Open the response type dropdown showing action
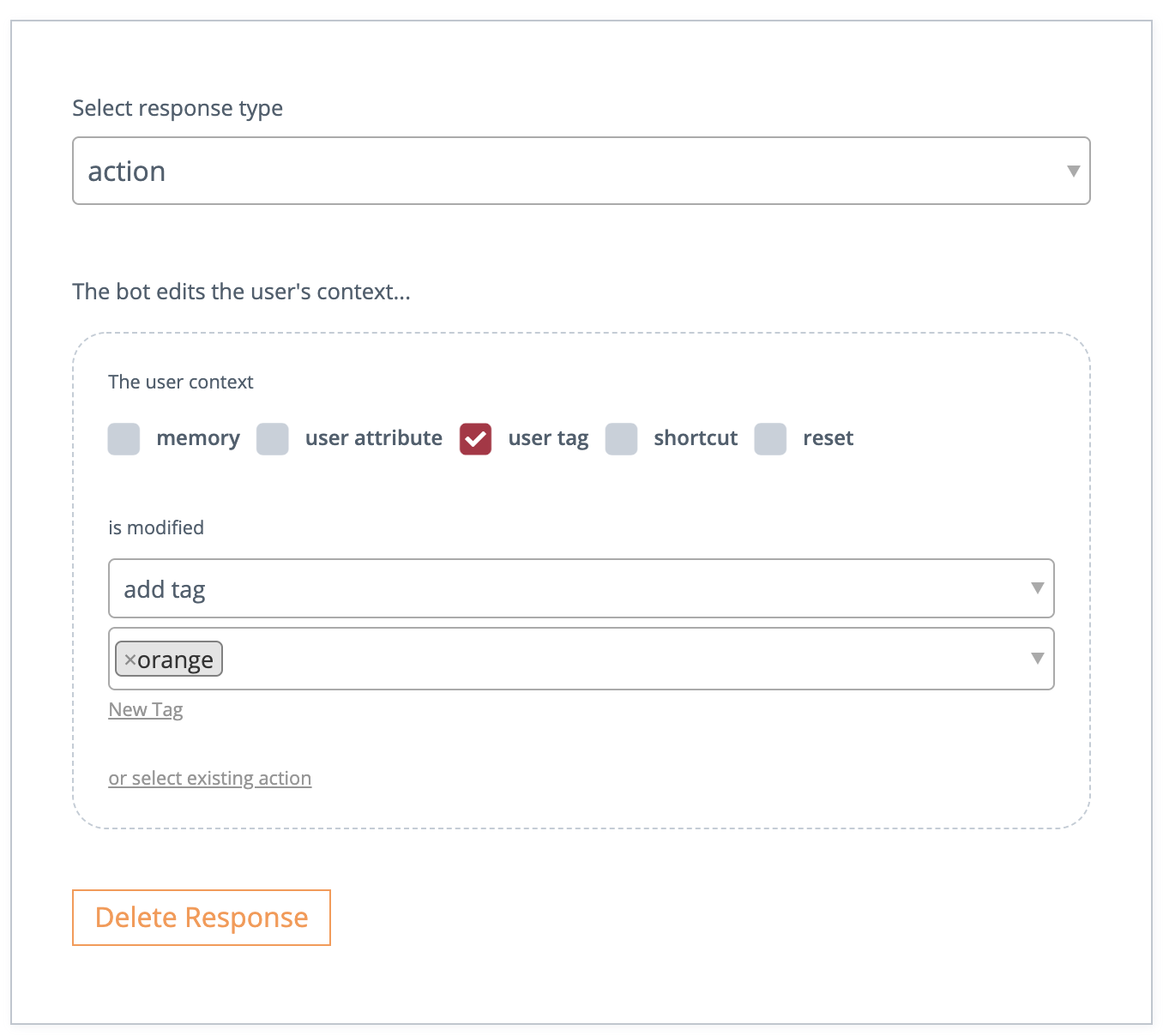This screenshot has height=1036, width=1163. click(x=581, y=171)
